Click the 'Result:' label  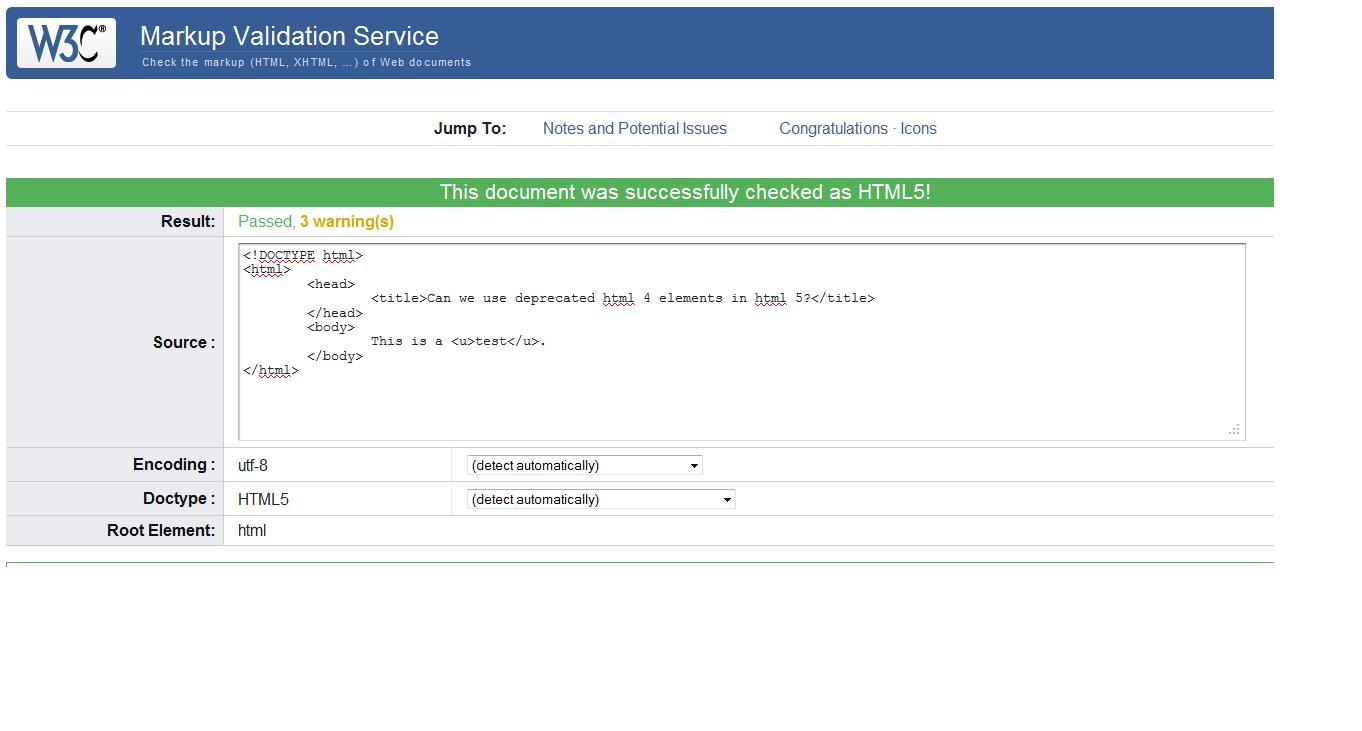[188, 221]
